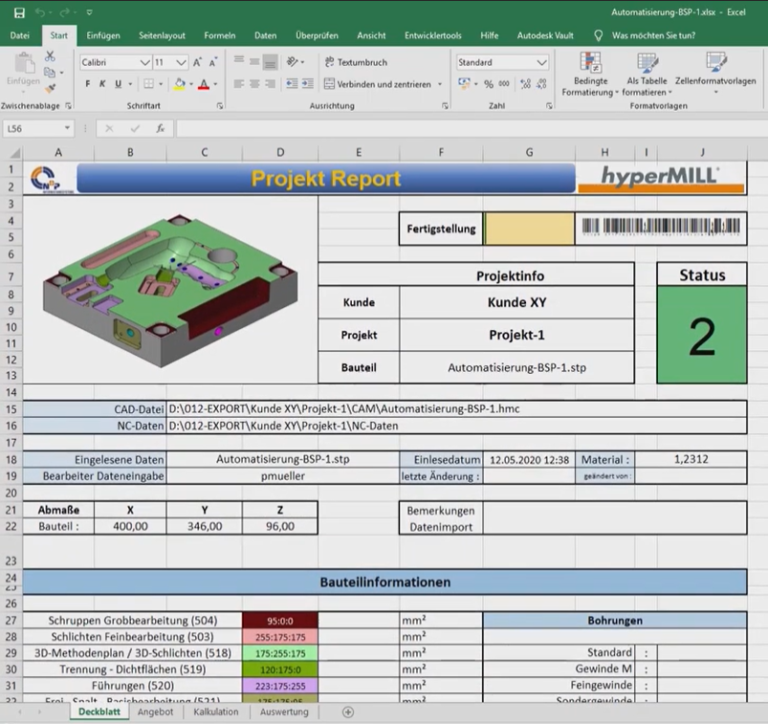Screen dimensions: 768x724
Task: Click the Cut scissors icon
Action: (50, 56)
